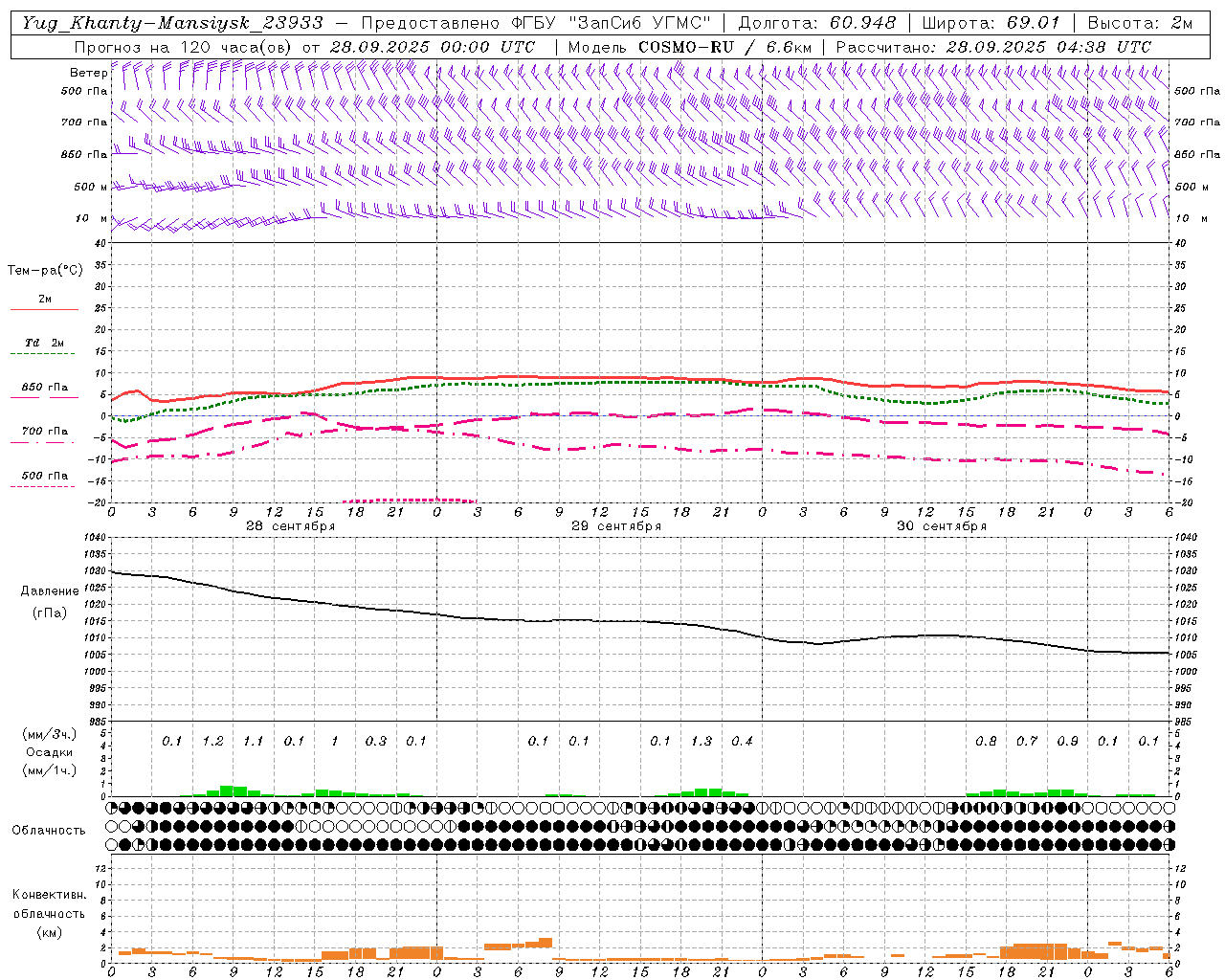Click the "(км)" unit label
This screenshot has height=980, width=1225.
pos(49,932)
